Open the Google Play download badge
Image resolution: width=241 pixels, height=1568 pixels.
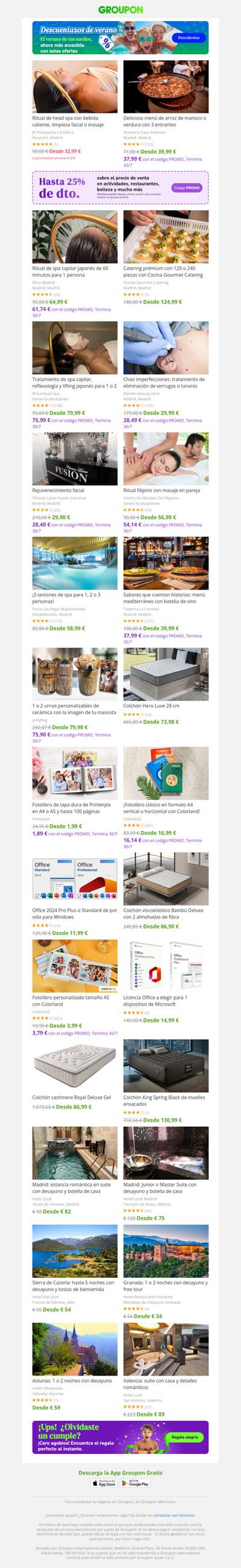(x=136, y=1484)
